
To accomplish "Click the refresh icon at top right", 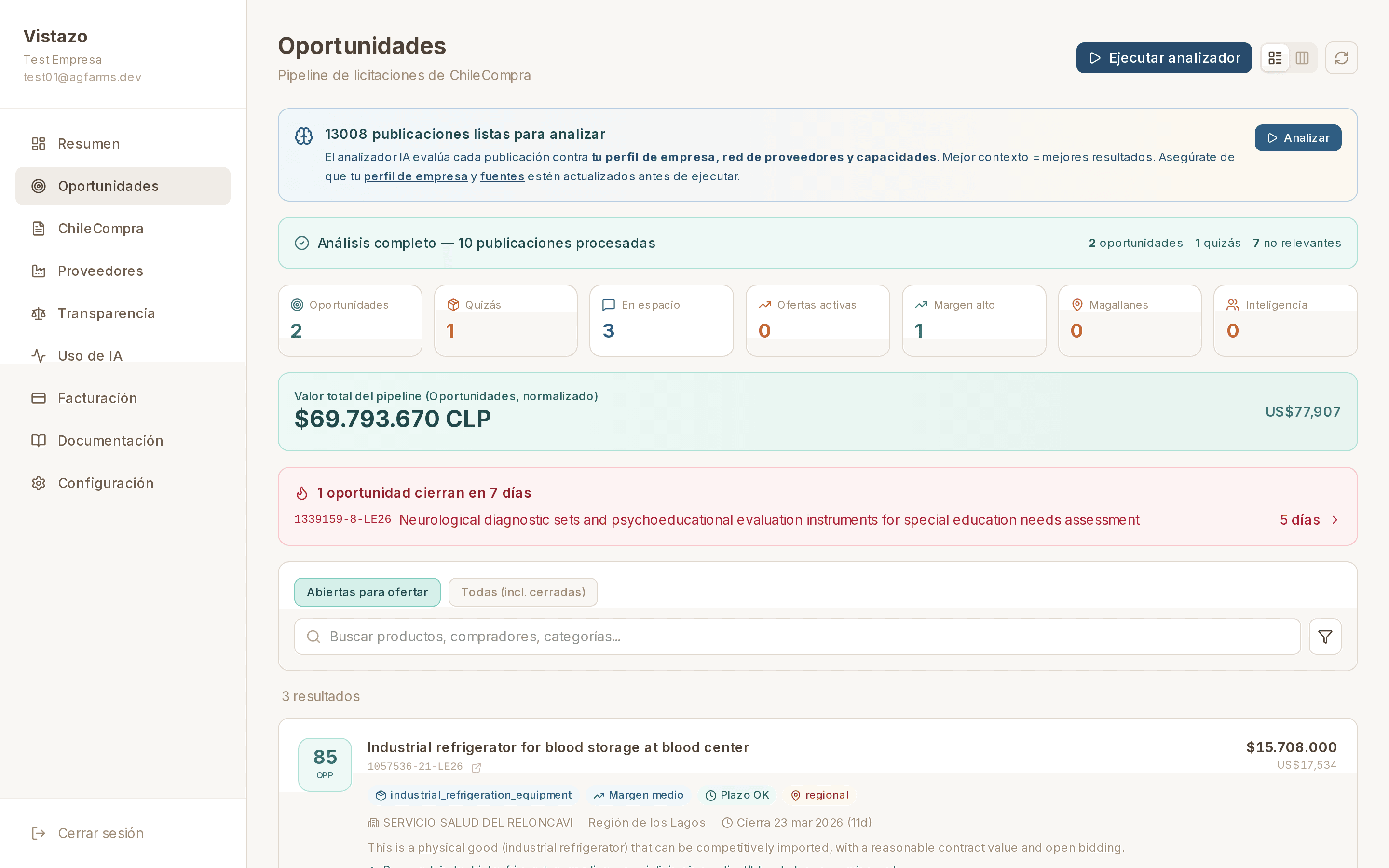I will (1341, 57).
